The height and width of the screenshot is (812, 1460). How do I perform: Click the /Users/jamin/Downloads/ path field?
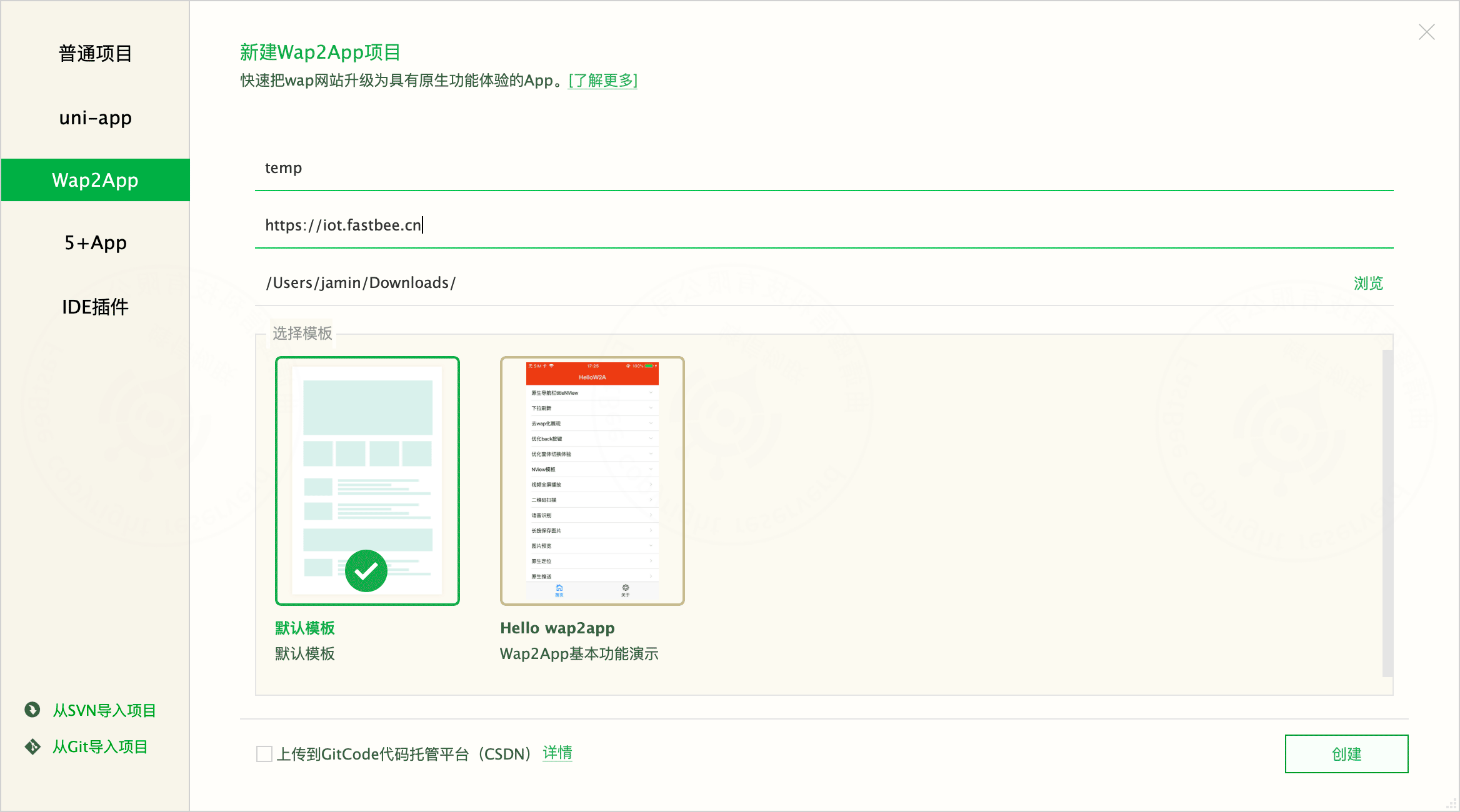(x=800, y=283)
